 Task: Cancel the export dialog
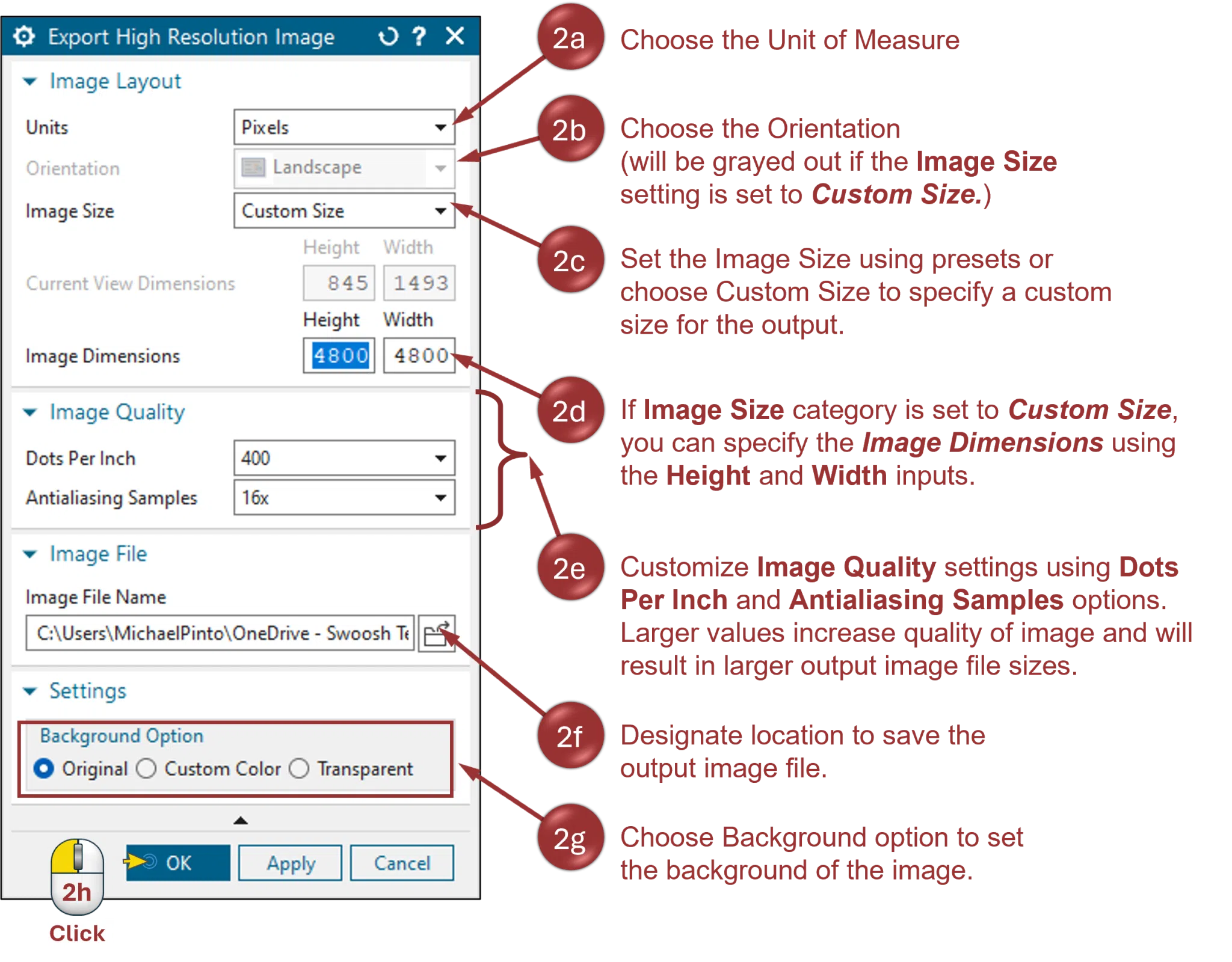(x=402, y=863)
